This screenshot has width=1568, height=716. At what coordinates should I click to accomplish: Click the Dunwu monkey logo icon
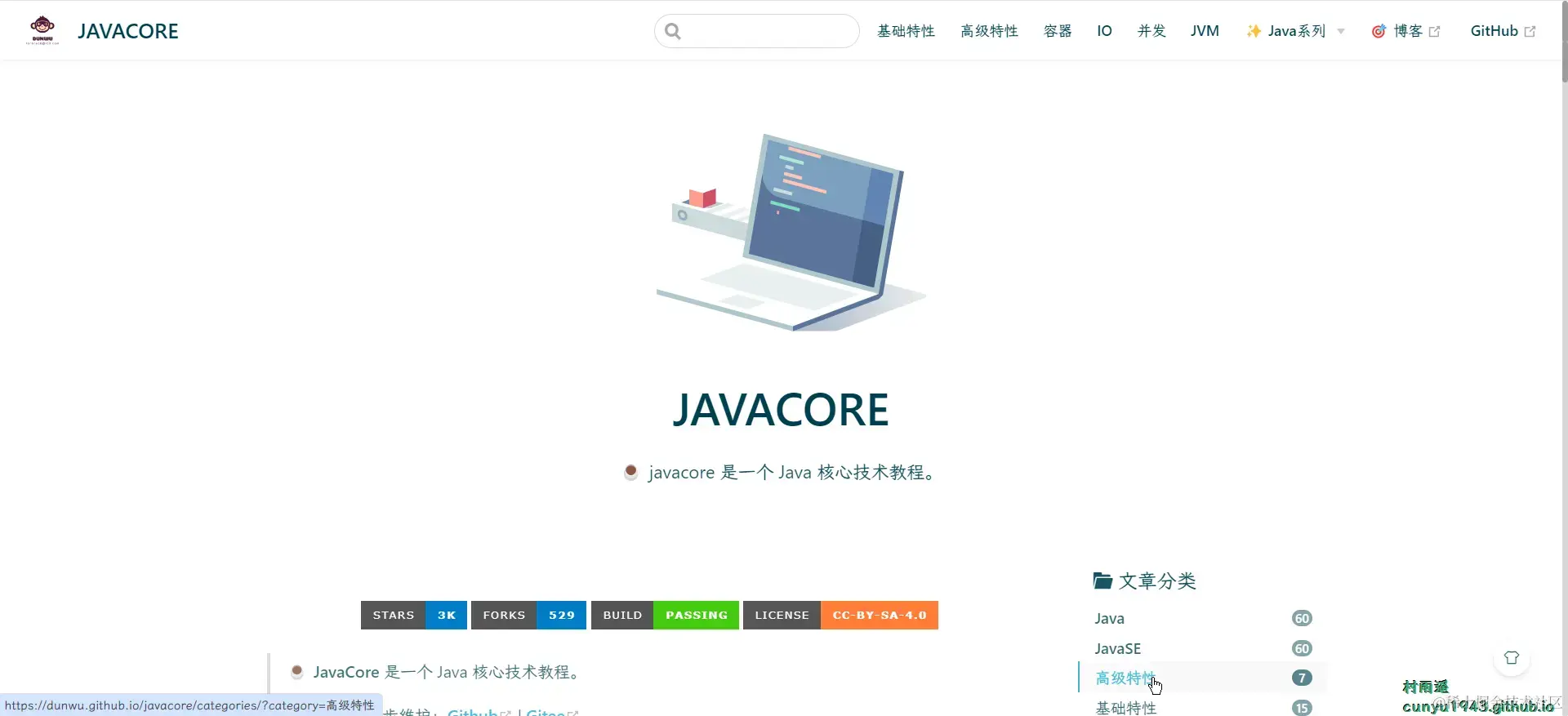42,30
